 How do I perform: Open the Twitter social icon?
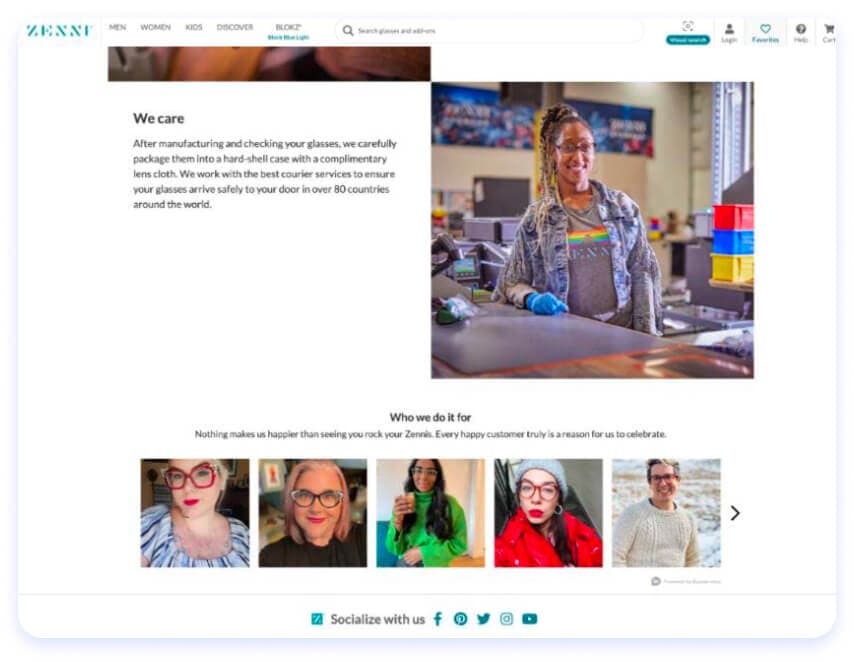point(484,619)
